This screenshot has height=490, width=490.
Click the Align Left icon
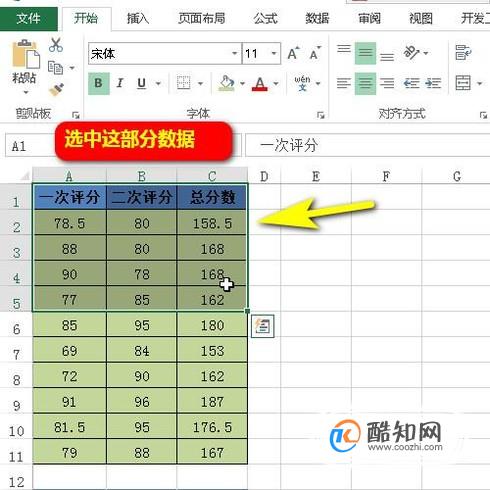point(344,83)
